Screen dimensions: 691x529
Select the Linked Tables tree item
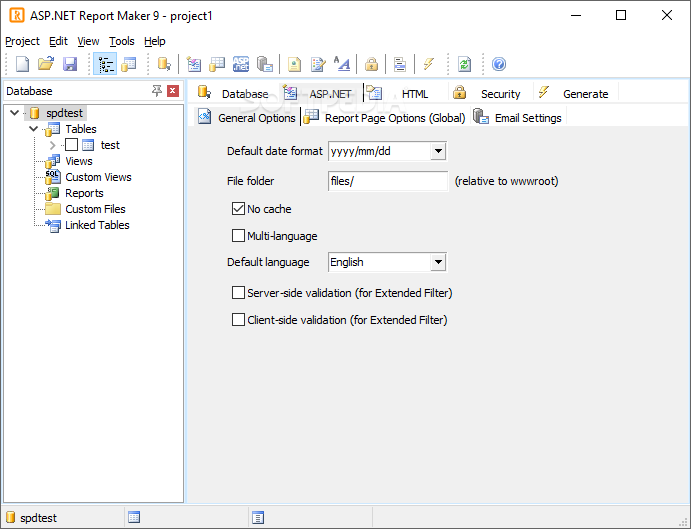(x=97, y=225)
